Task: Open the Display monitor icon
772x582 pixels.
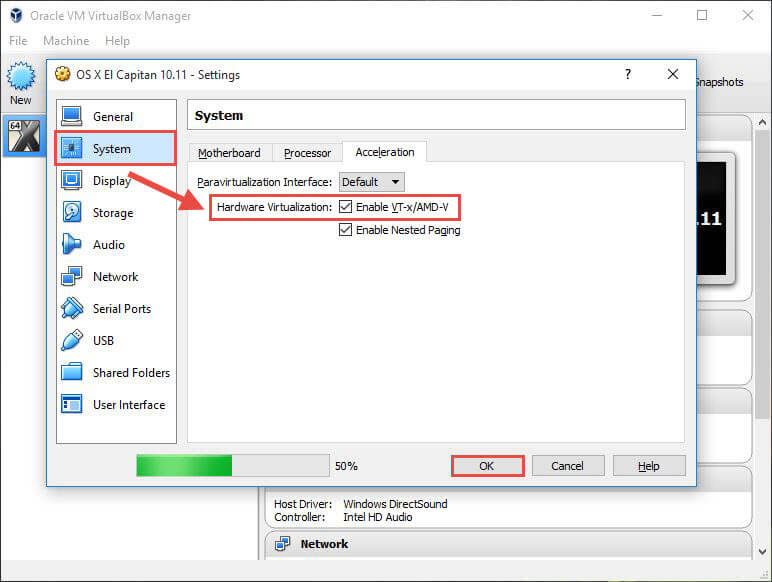Action: pos(72,180)
